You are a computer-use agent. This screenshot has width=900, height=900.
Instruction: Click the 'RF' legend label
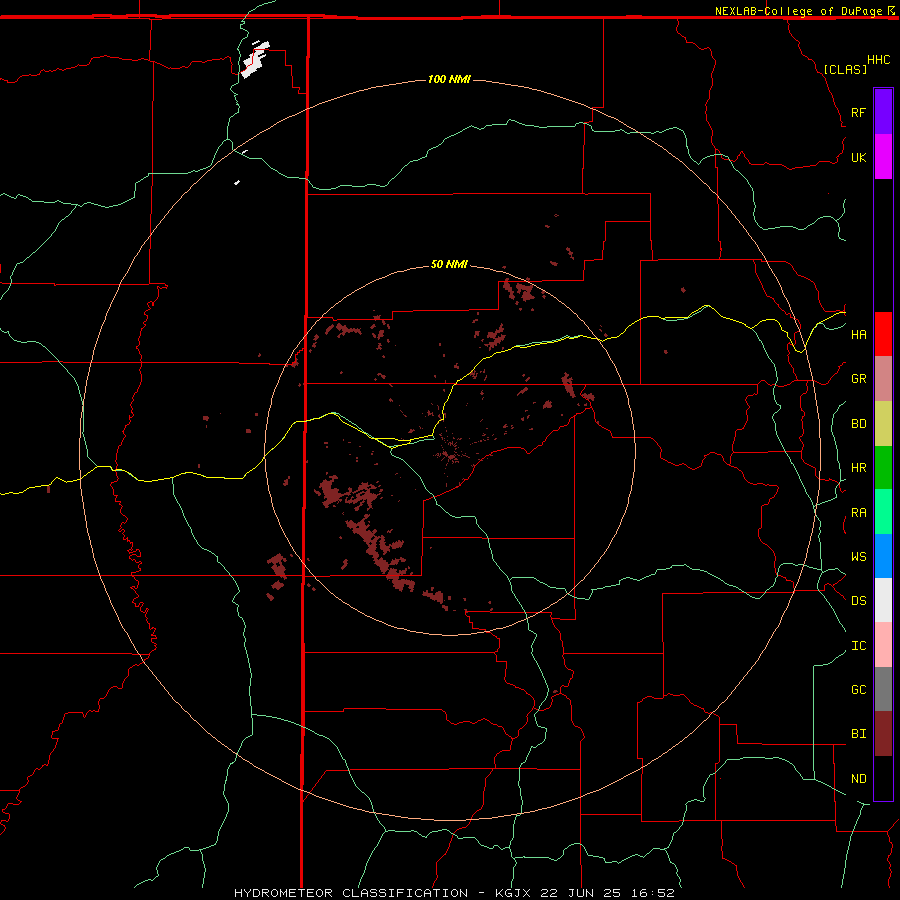click(x=858, y=112)
